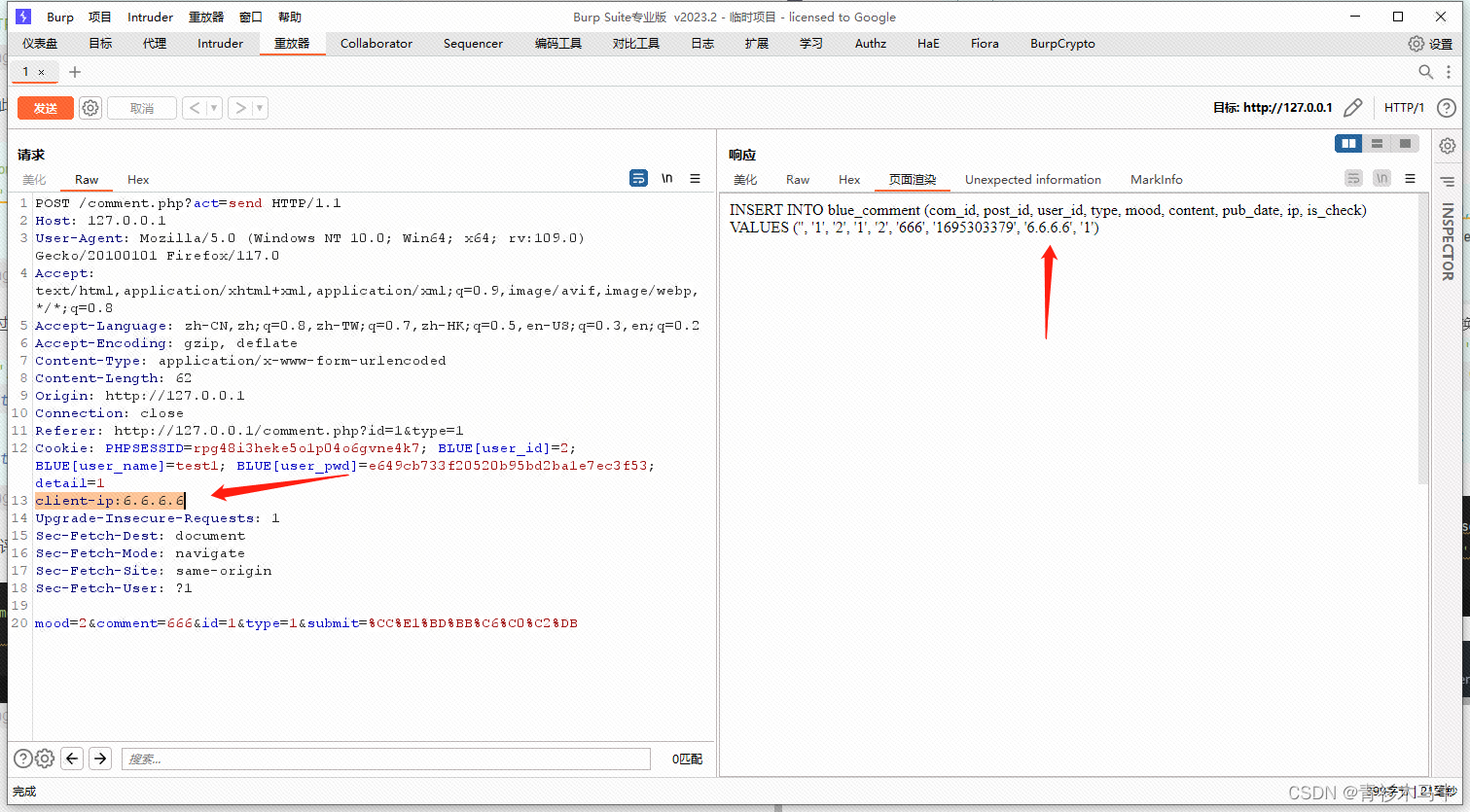Open search help question mark icon
This screenshot has width=1470, height=812.
click(22, 759)
